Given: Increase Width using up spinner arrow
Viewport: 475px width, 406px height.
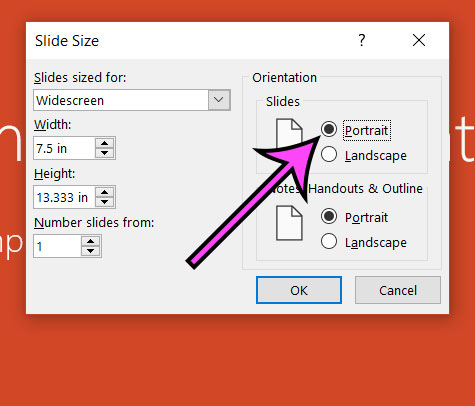Looking at the screenshot, I should [105, 143].
